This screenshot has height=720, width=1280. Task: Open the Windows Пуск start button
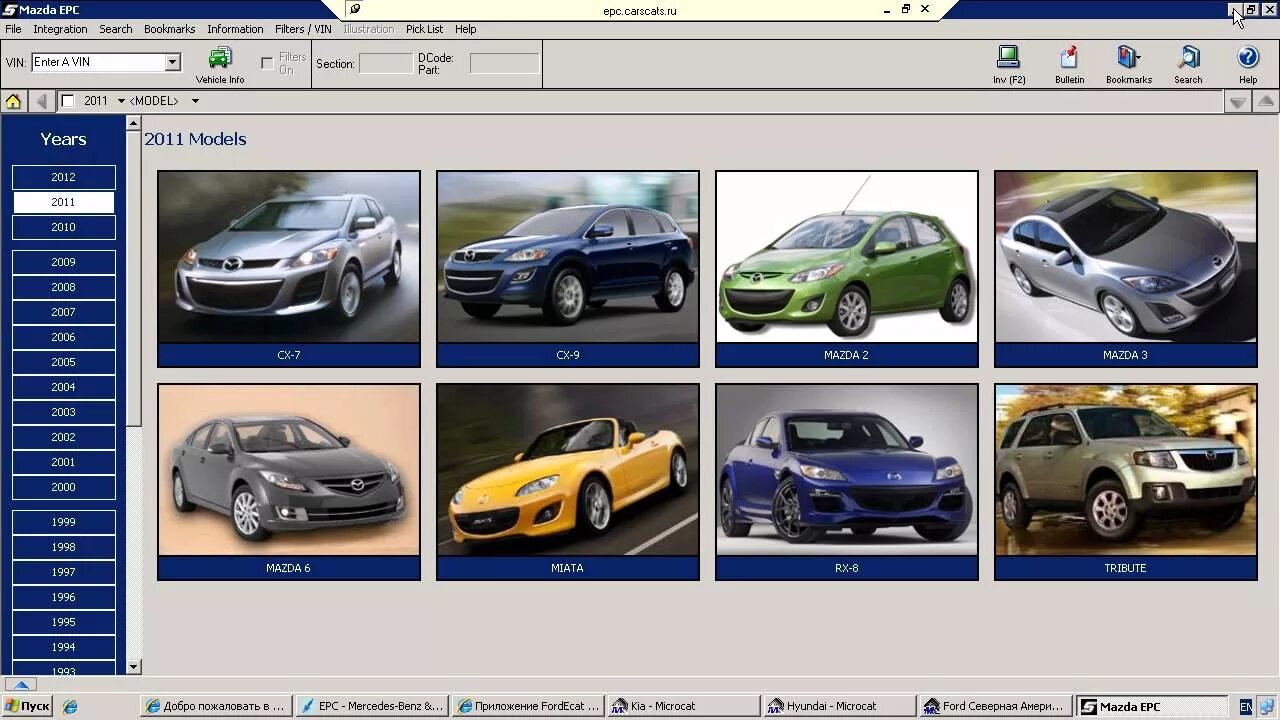tap(27, 706)
